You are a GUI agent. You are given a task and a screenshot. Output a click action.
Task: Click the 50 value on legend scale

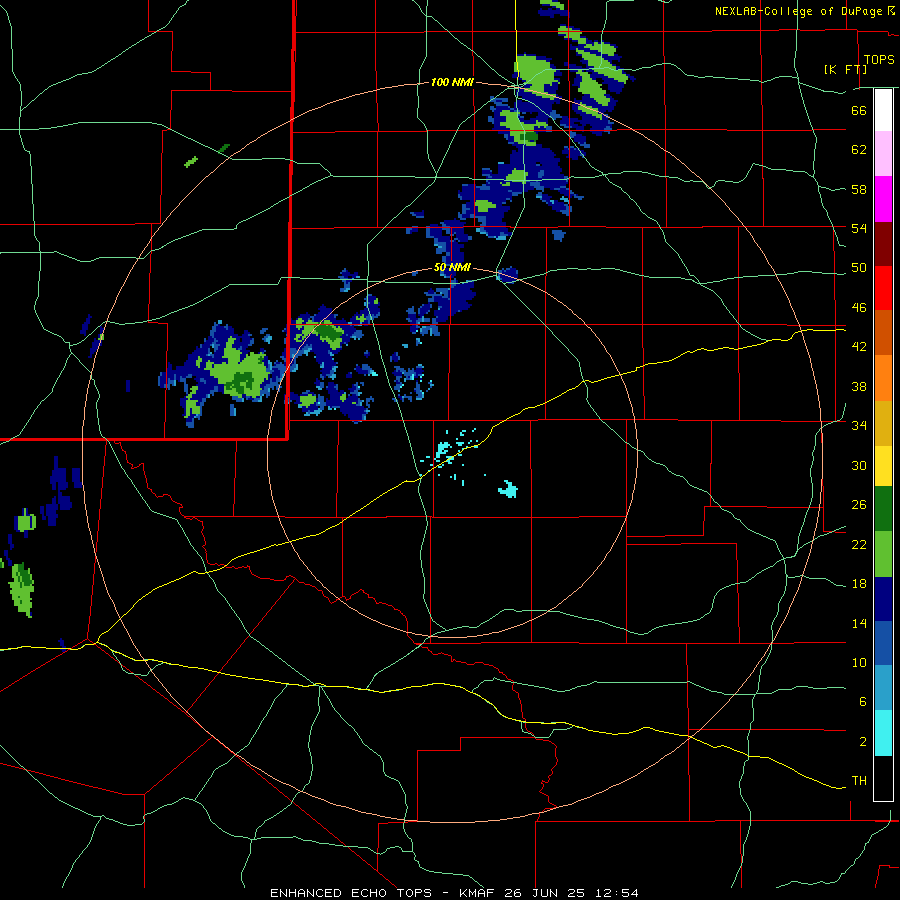(x=859, y=268)
